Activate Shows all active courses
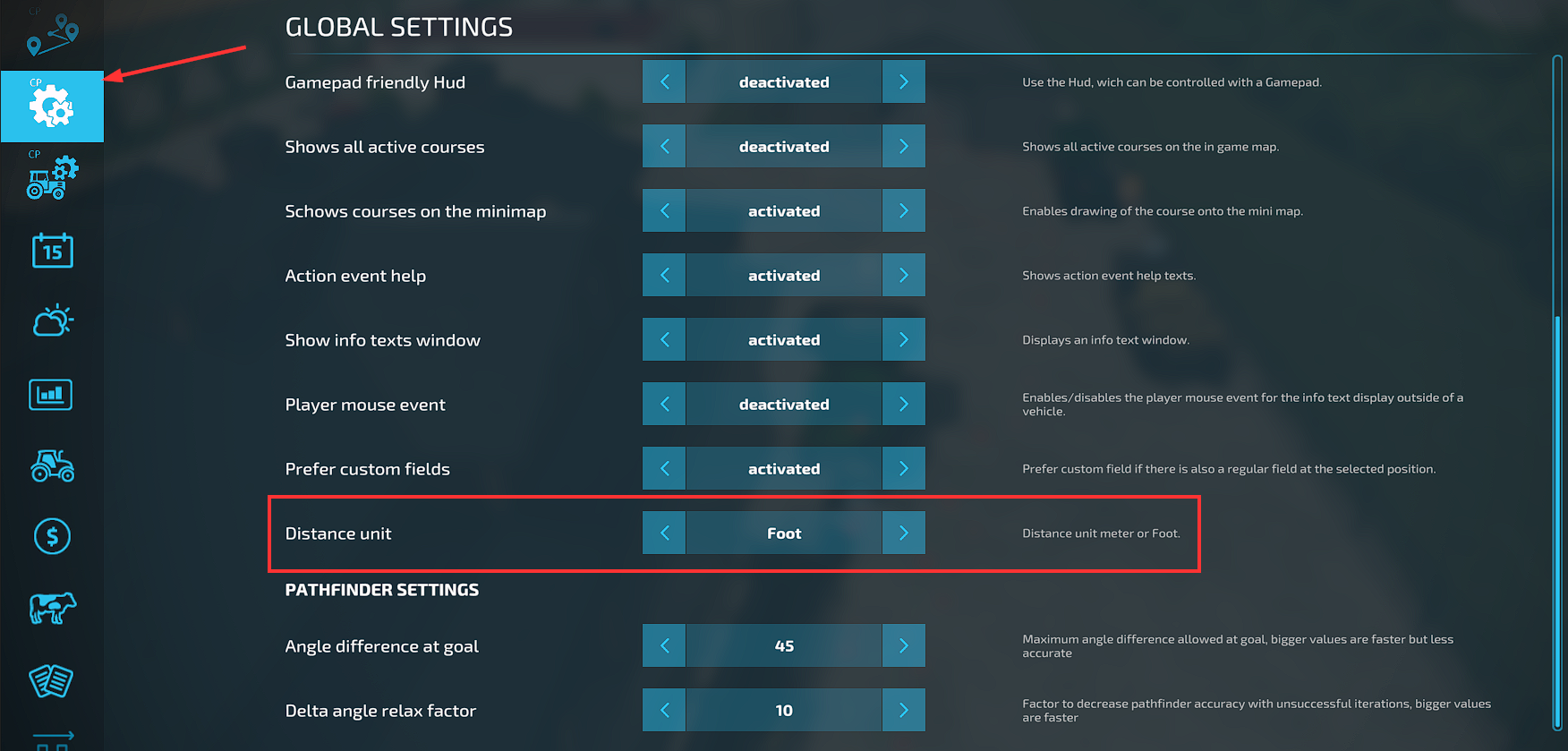 (903, 146)
